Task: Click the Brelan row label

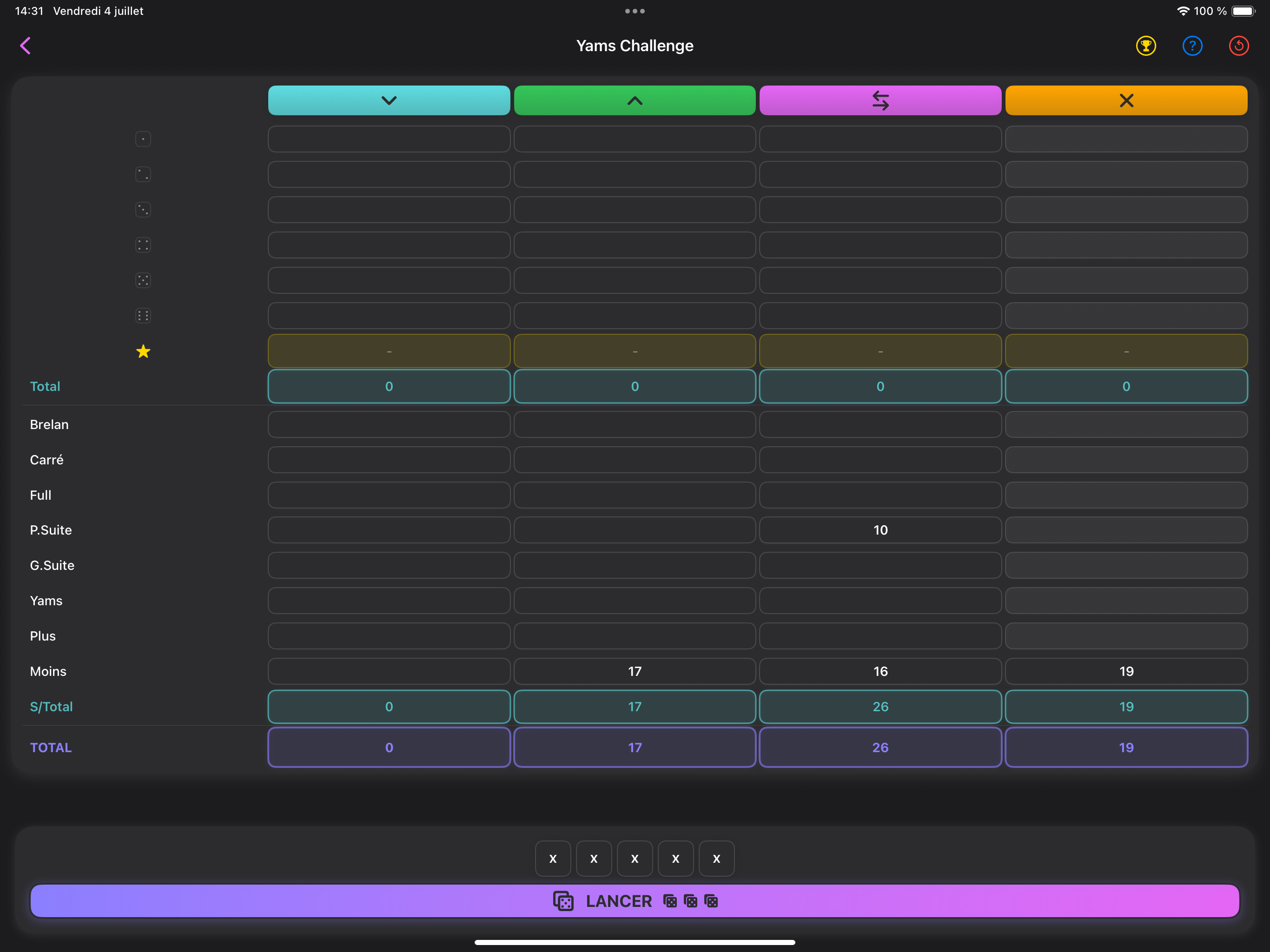Action: 49,424
